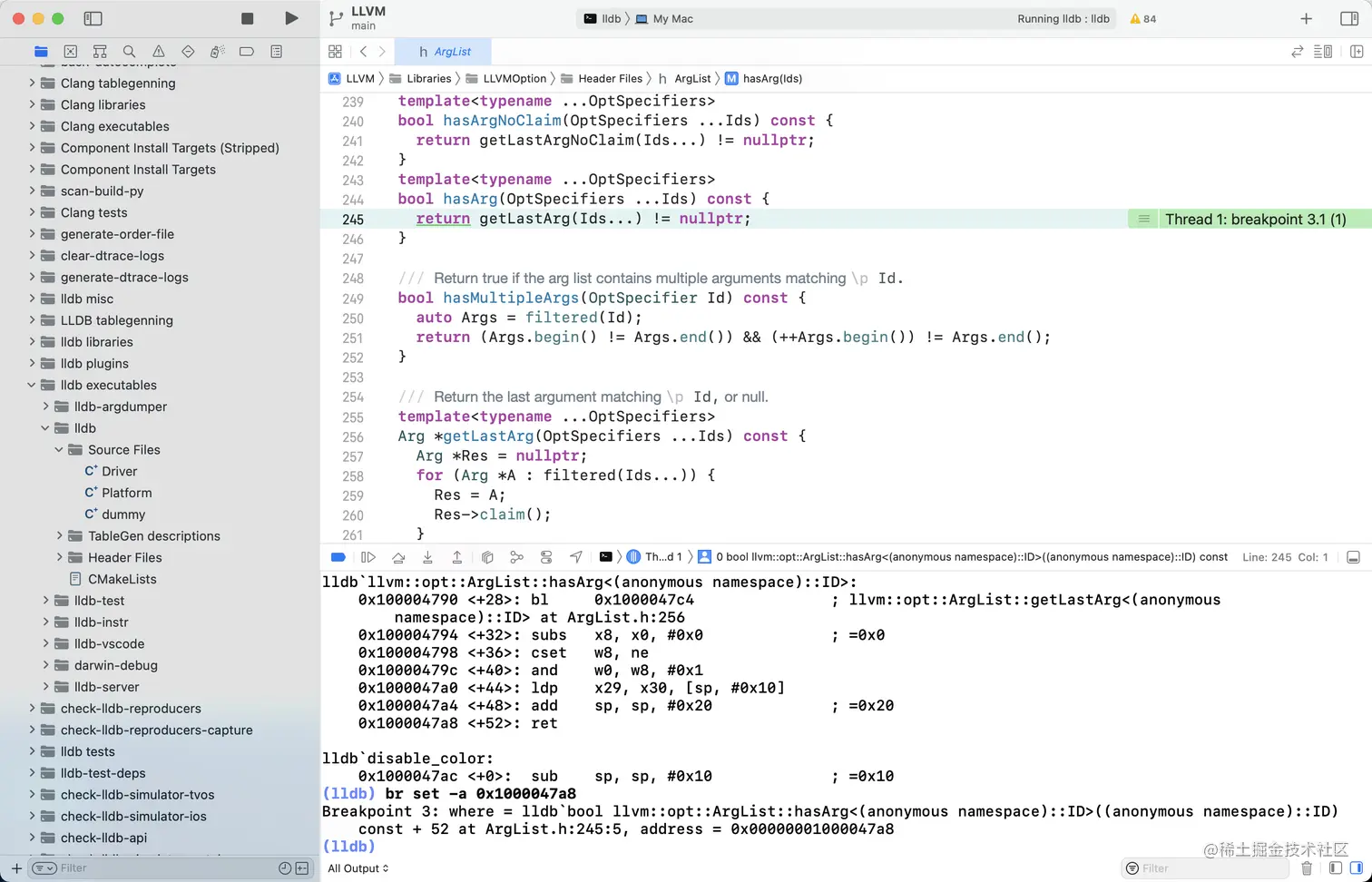Open the related items grid menu
Image resolution: width=1372 pixels, height=882 pixels.
click(336, 52)
